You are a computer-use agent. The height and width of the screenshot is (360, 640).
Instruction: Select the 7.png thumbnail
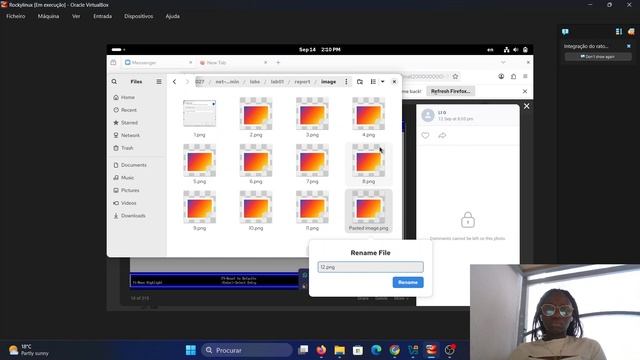(312, 160)
